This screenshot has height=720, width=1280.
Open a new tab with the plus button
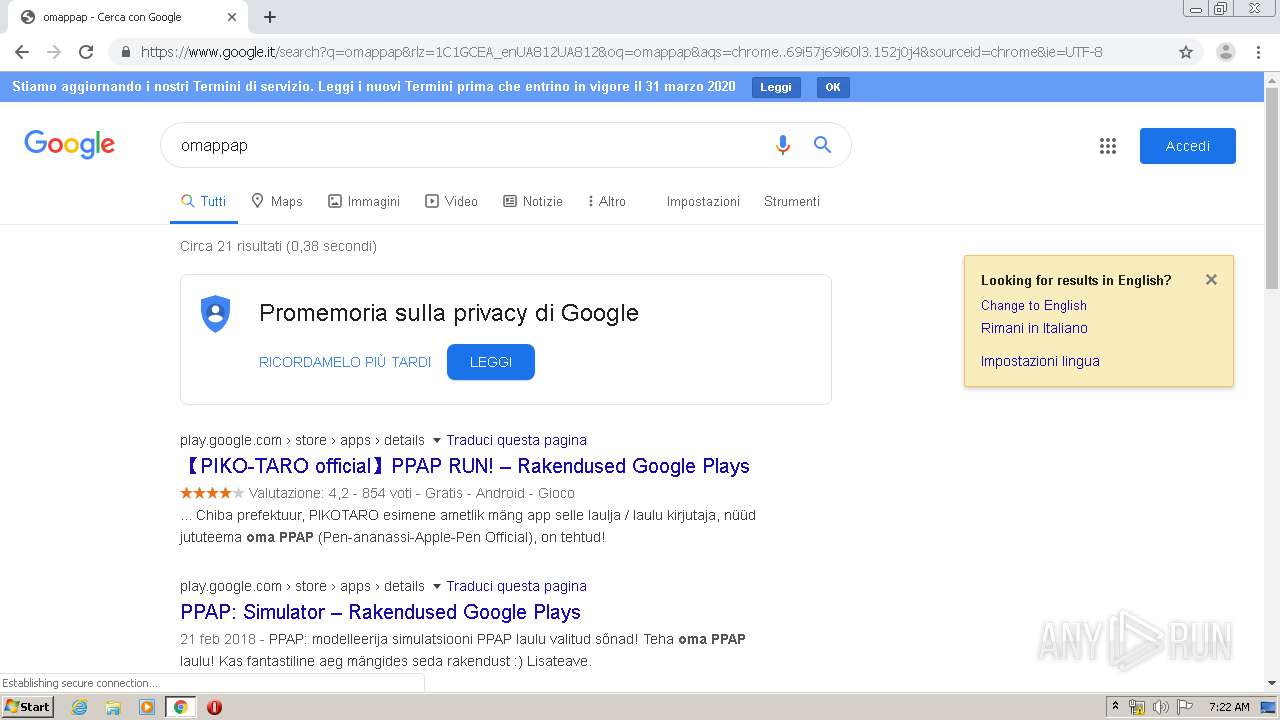270,17
